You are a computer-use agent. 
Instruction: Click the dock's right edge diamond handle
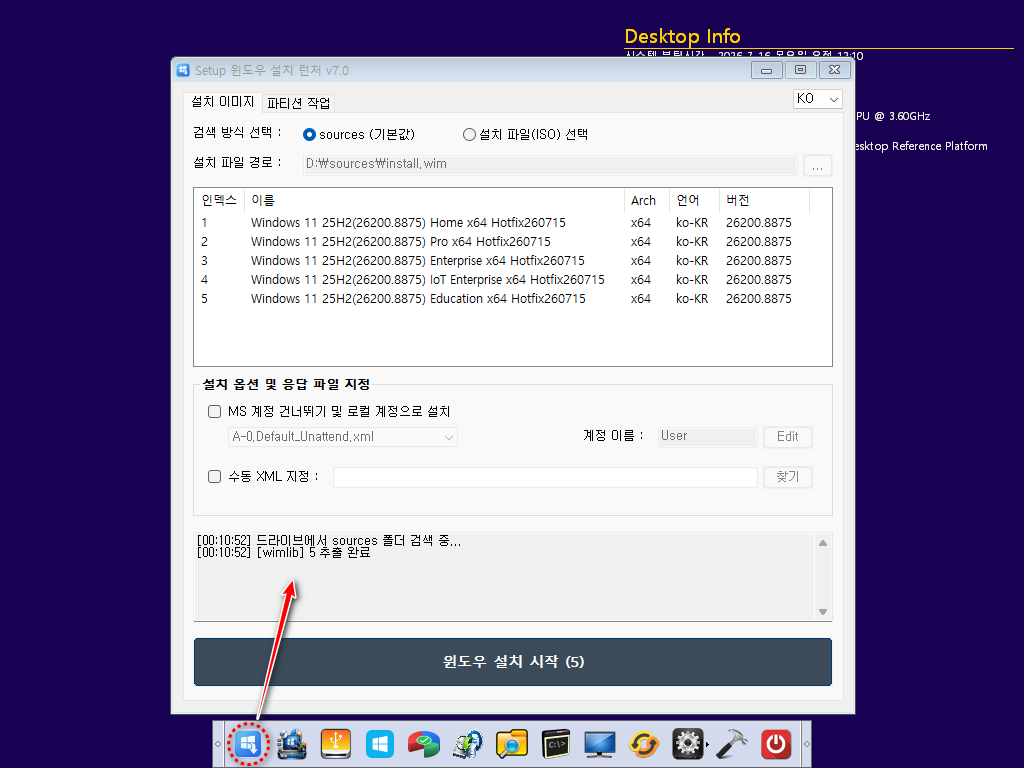[x=807, y=744]
